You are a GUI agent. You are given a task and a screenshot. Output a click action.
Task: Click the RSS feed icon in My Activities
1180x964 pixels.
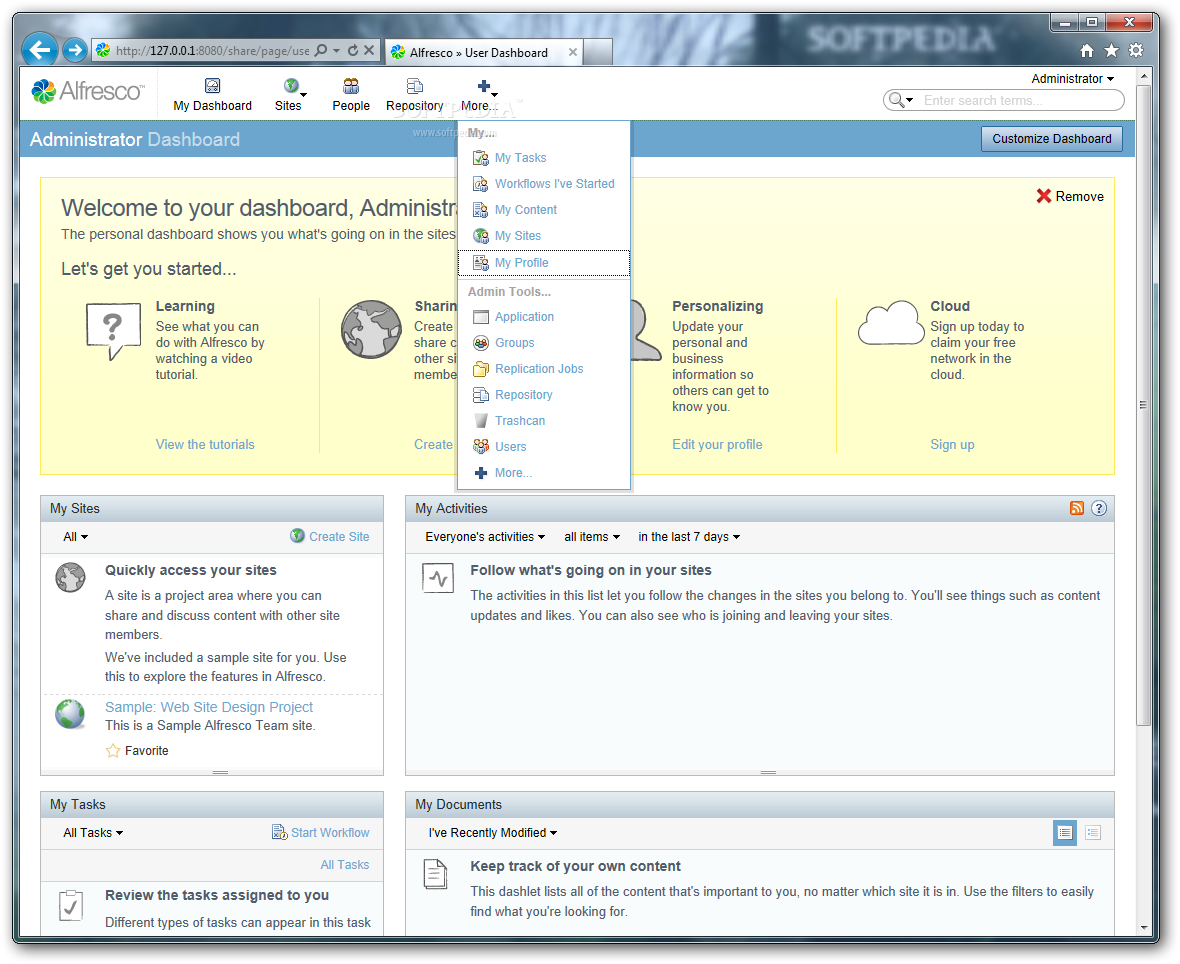(1077, 508)
